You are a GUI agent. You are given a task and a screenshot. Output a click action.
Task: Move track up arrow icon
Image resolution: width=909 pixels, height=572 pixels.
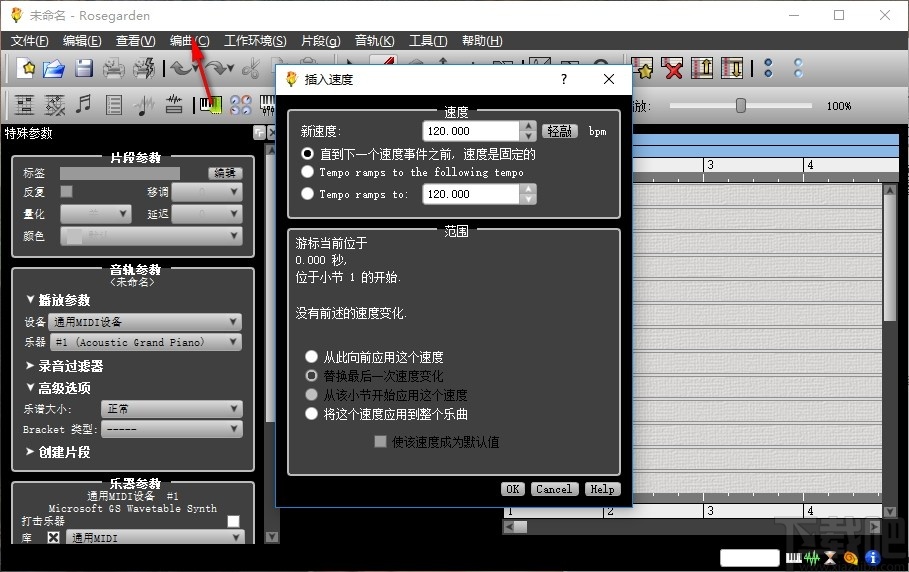pos(702,68)
